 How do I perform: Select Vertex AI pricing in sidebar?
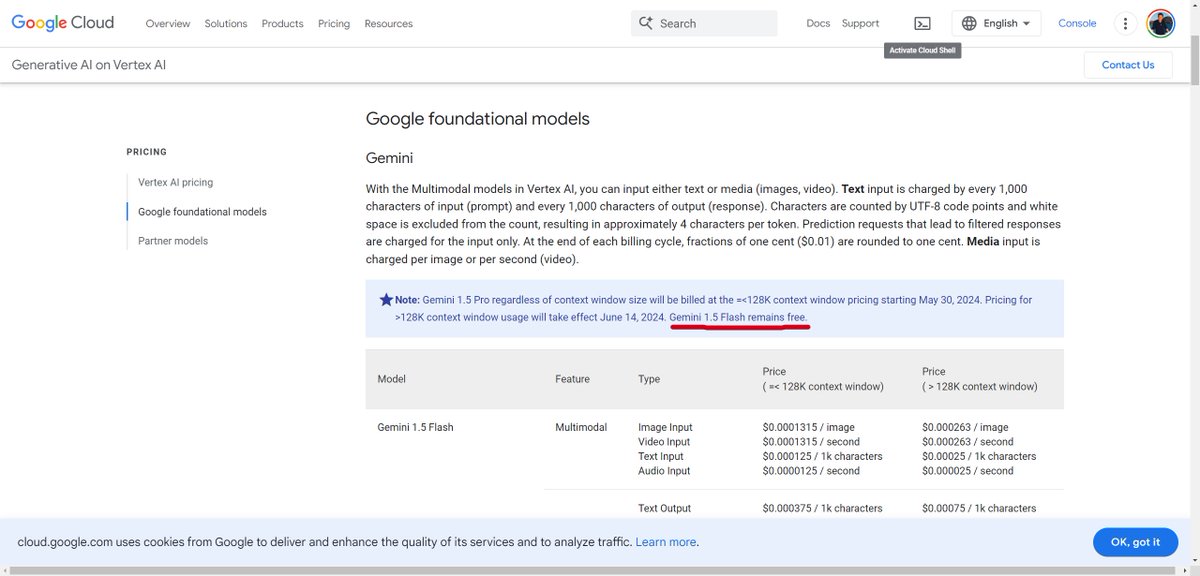pyautogui.click(x=175, y=182)
